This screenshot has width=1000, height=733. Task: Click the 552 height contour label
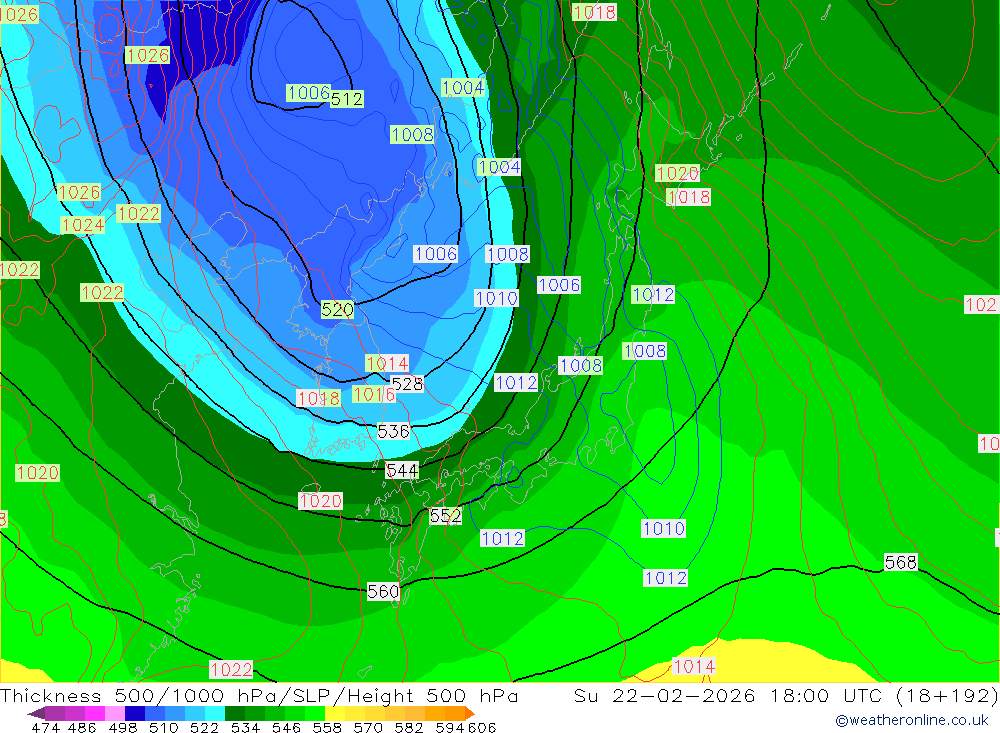[x=445, y=515]
